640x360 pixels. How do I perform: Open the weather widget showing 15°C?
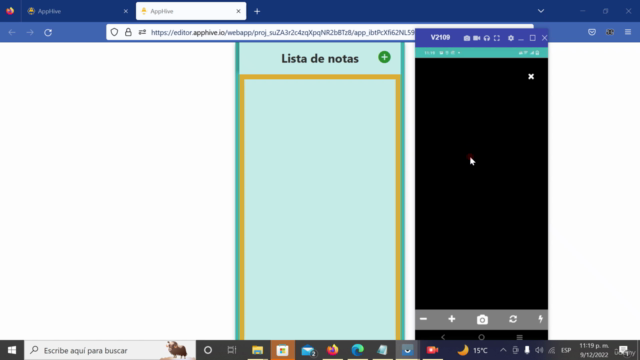(472, 350)
